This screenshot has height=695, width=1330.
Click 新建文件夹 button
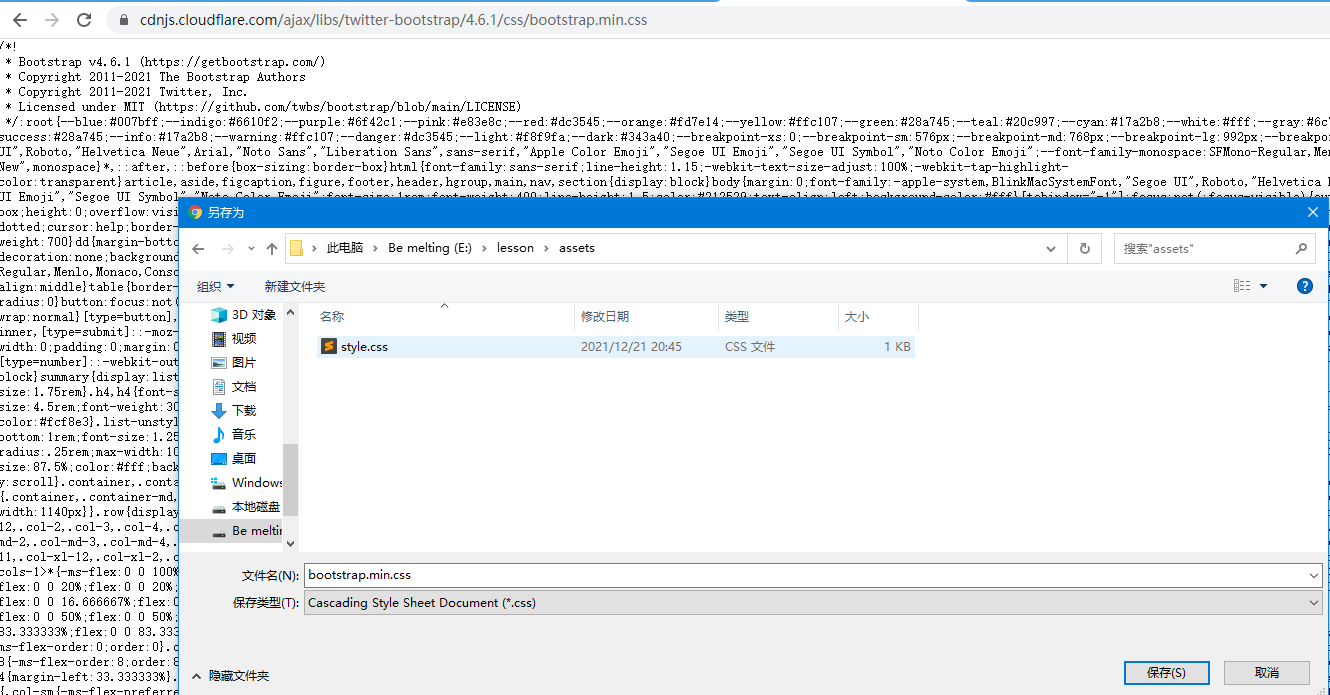[295, 286]
